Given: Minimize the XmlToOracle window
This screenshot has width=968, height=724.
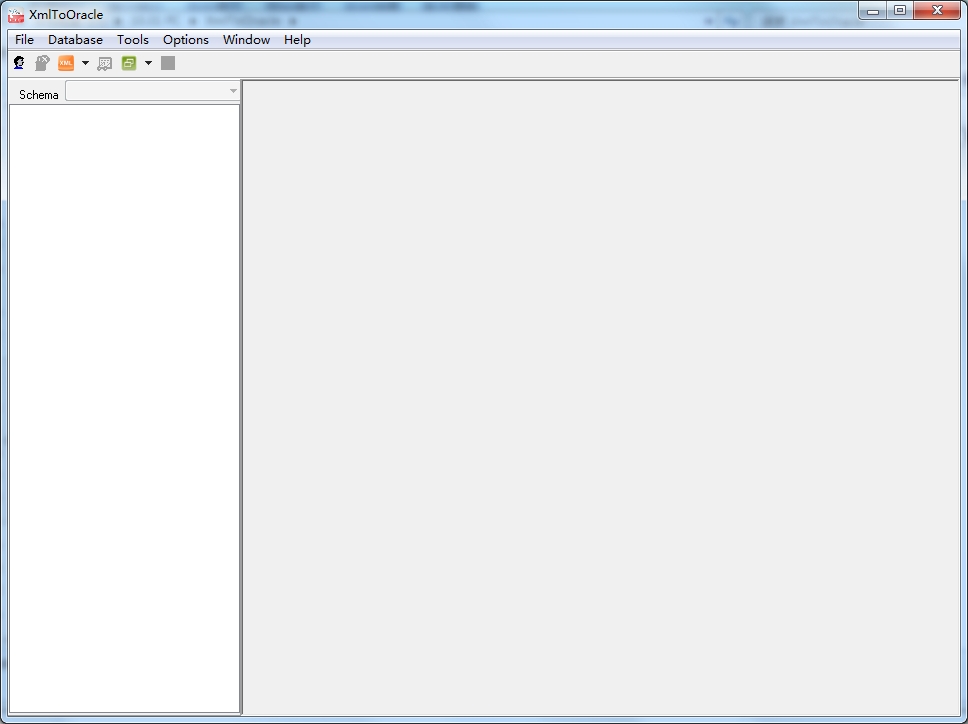Looking at the screenshot, I should click(x=873, y=10).
